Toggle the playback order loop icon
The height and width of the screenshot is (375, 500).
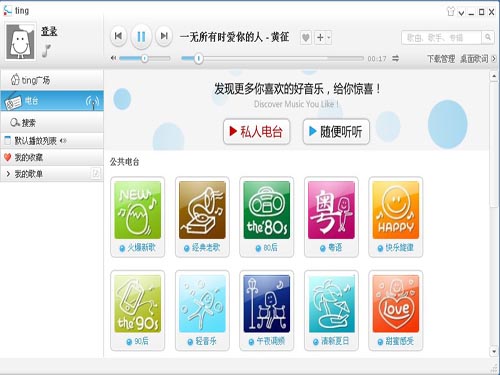click(x=395, y=59)
